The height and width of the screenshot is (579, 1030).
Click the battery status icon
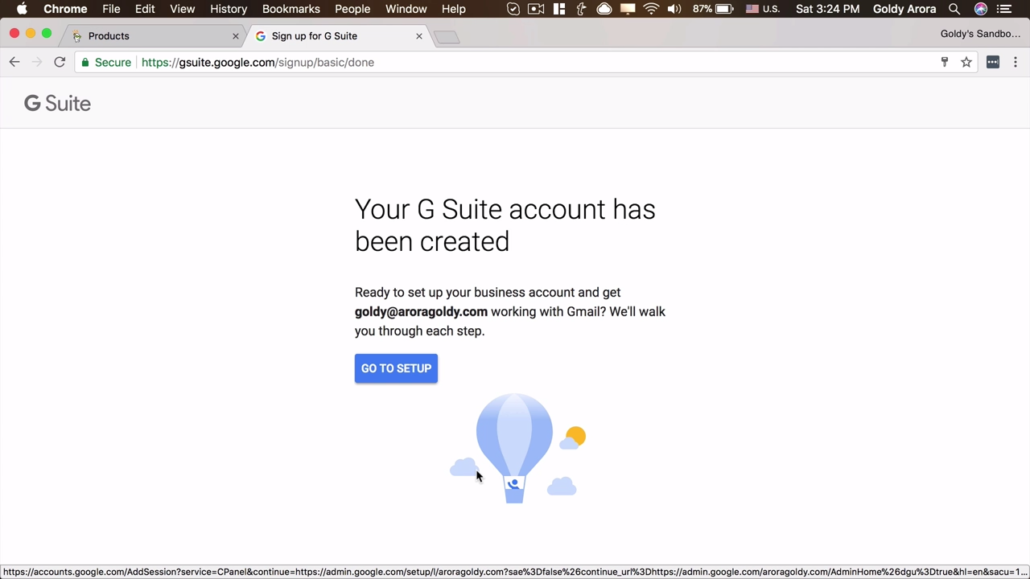pyautogui.click(x=725, y=9)
